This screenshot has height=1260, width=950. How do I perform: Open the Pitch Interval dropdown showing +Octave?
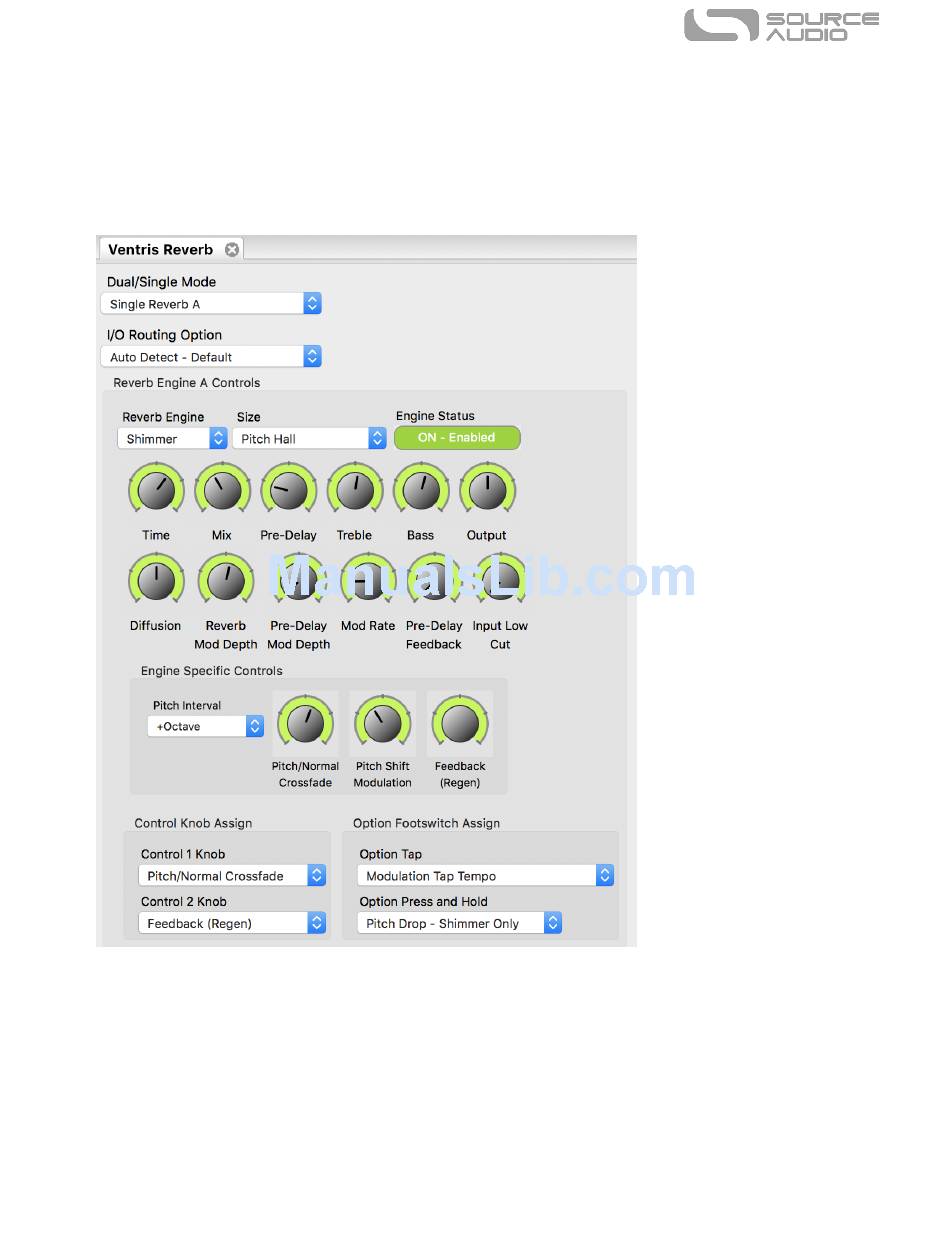(x=206, y=727)
